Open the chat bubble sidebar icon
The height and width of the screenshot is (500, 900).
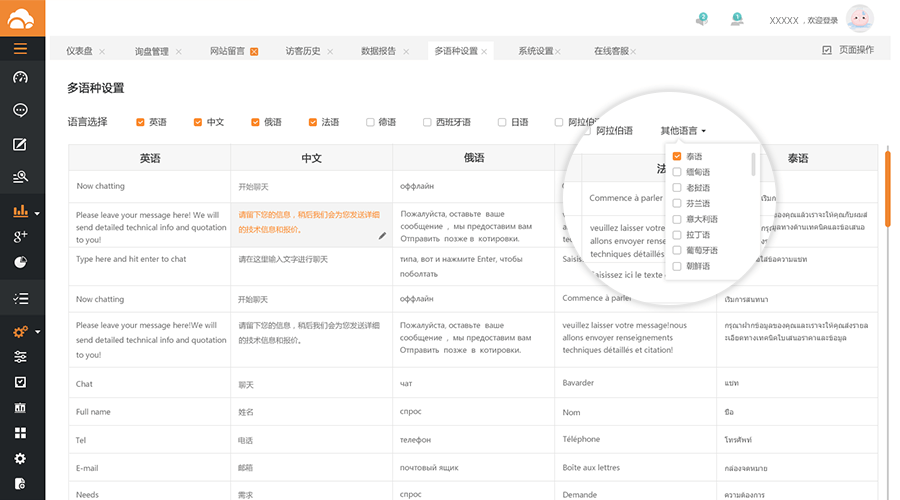click(21, 110)
